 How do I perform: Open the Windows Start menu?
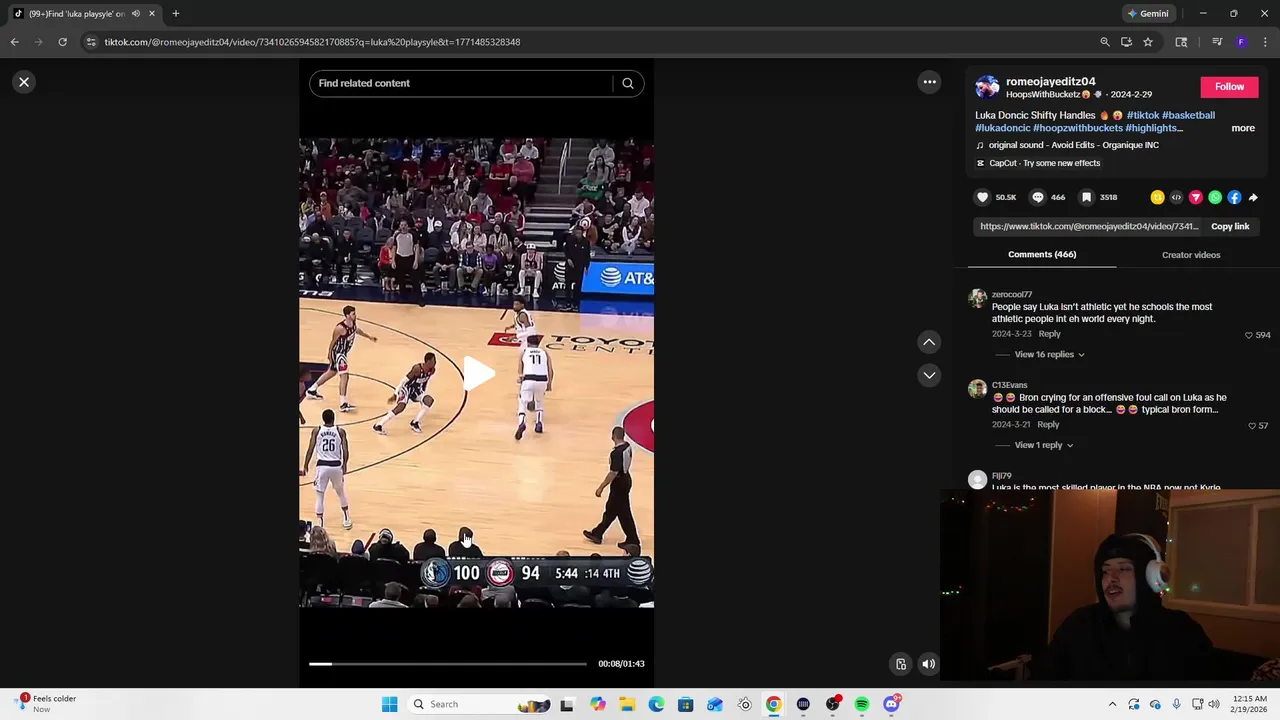389,704
